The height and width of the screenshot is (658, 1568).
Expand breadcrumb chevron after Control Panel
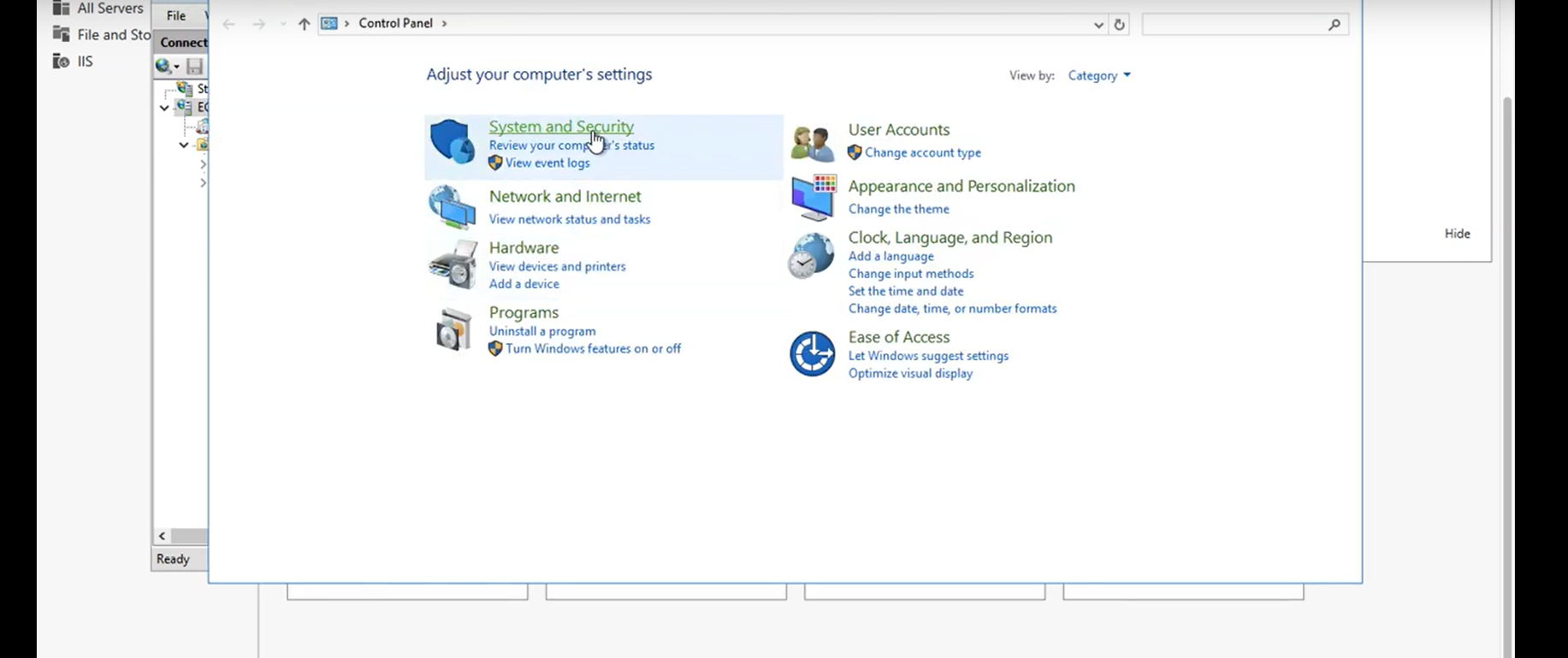(444, 23)
